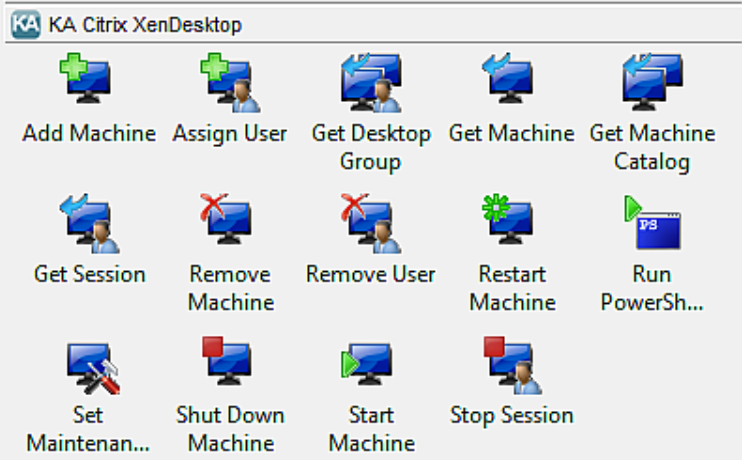Click the KA logo in header
742x460 pixels.
pos(26,25)
